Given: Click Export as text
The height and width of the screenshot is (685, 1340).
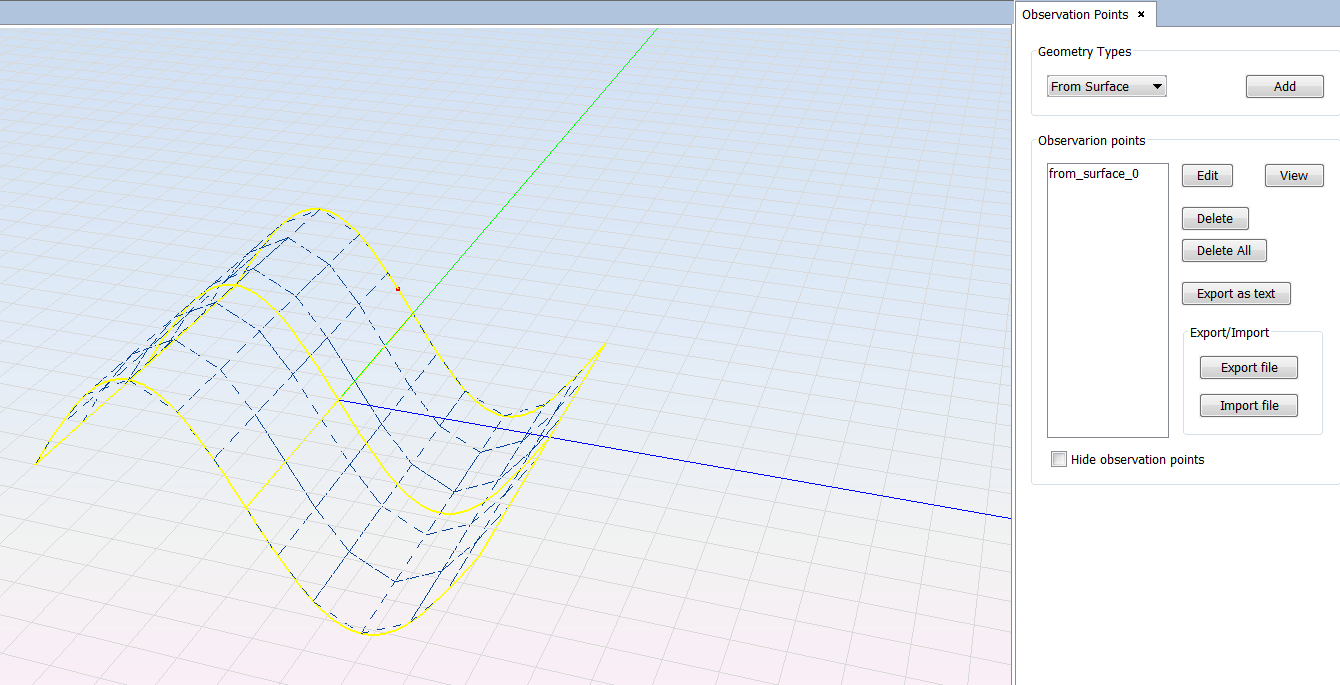Looking at the screenshot, I should tap(1235, 294).
